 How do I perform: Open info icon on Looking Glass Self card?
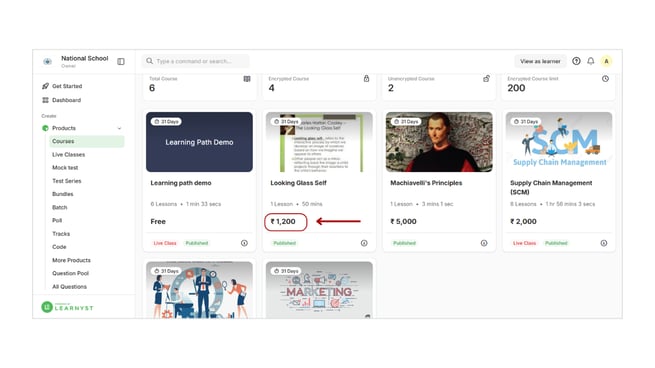point(364,243)
